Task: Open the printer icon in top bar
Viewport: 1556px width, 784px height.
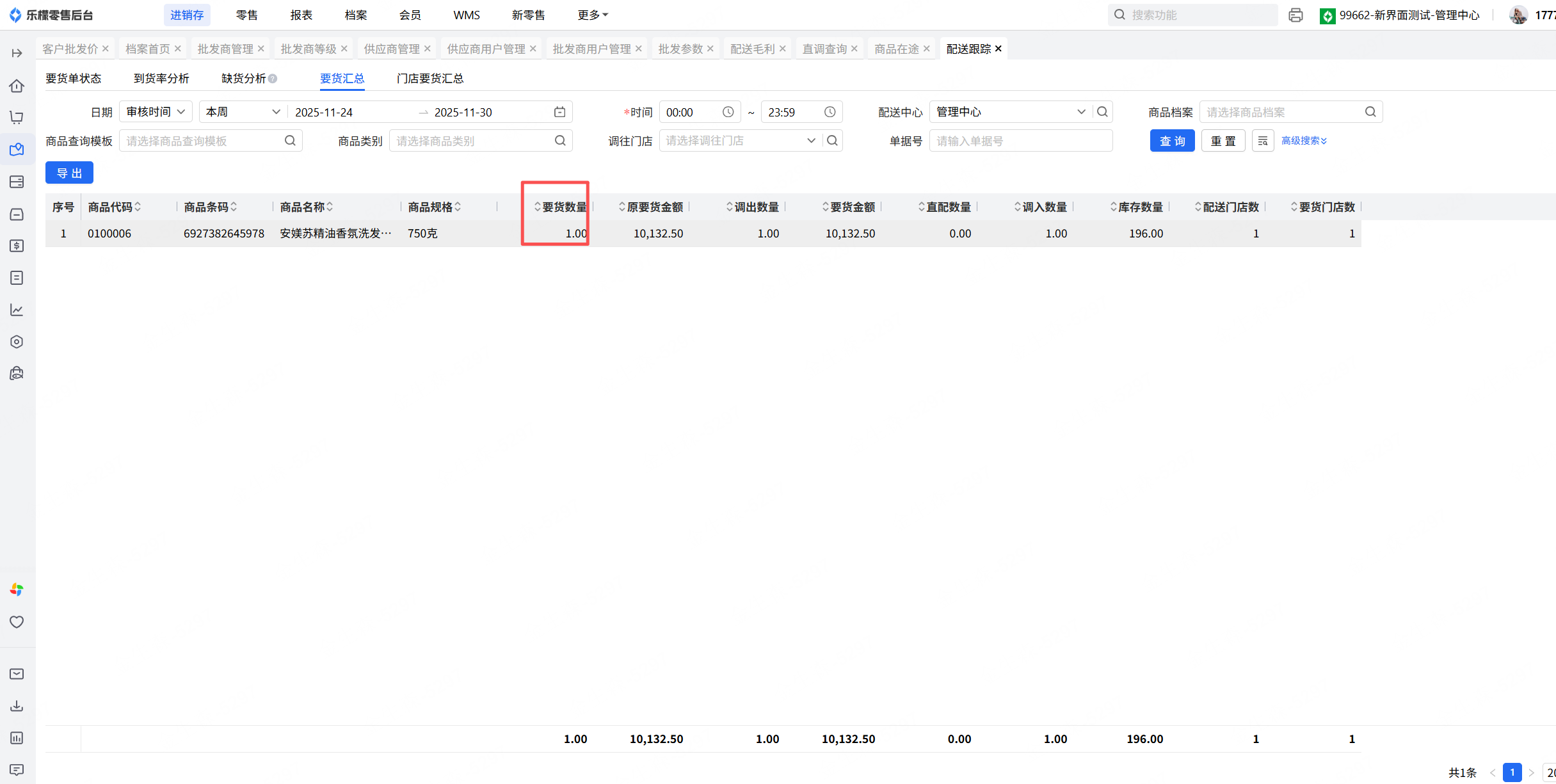Action: 1295,15
